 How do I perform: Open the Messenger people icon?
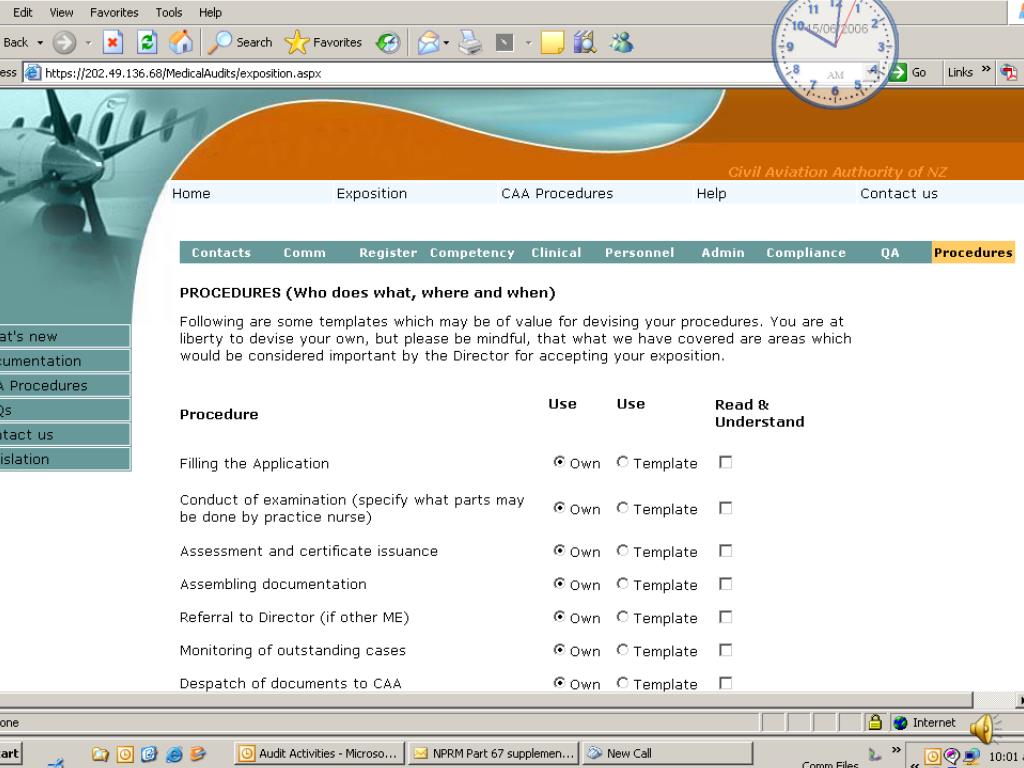pyautogui.click(x=621, y=42)
